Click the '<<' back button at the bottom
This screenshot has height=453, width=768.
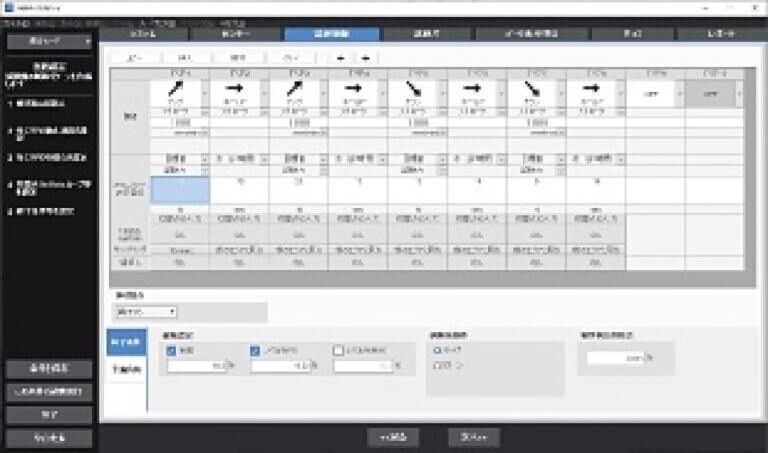(391, 437)
